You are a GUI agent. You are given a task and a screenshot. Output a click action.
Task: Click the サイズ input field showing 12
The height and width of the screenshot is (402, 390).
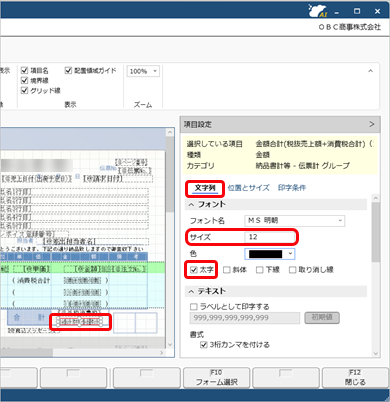click(270, 237)
